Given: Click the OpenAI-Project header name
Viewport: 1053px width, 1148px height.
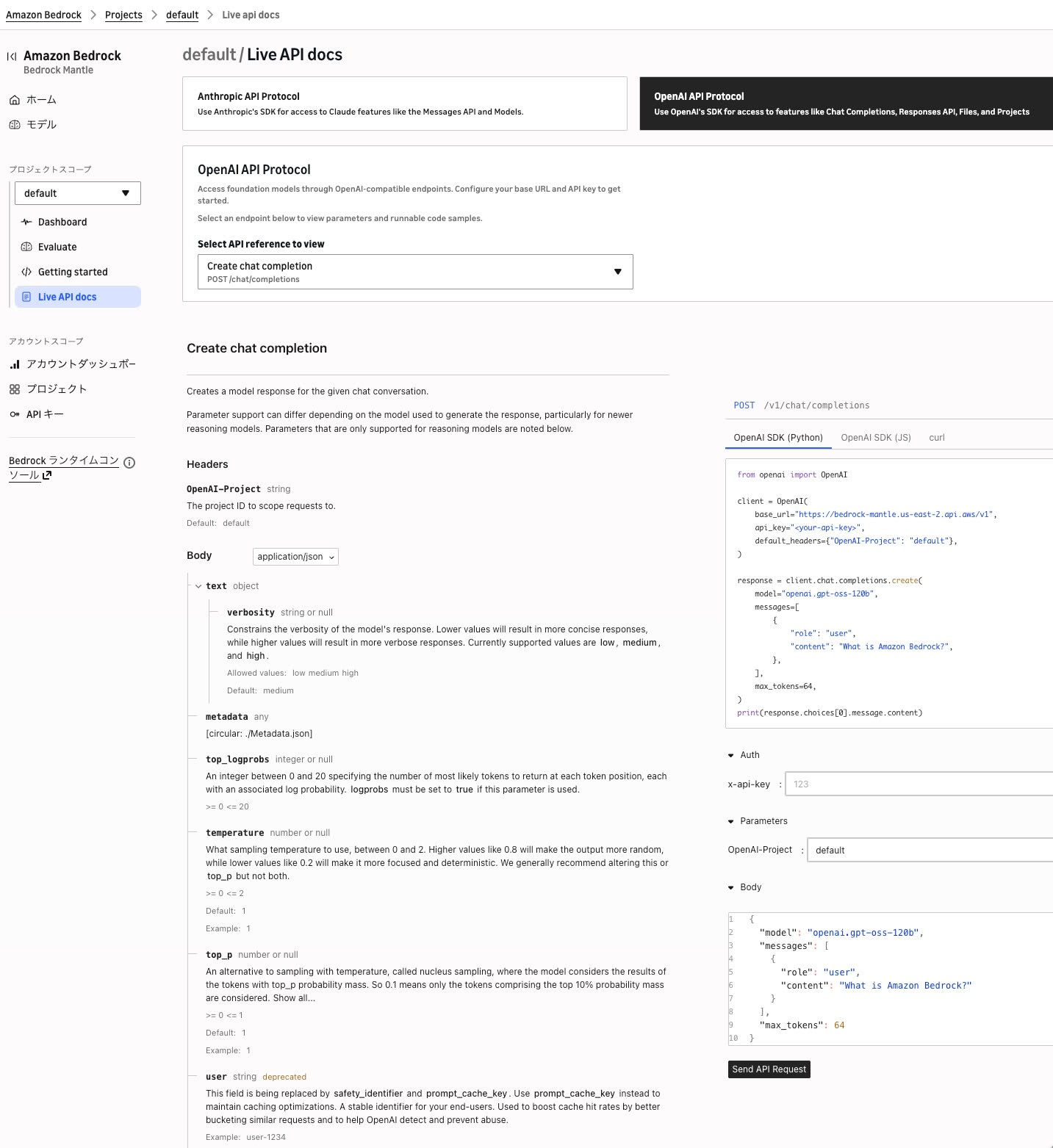Looking at the screenshot, I should pos(223,489).
